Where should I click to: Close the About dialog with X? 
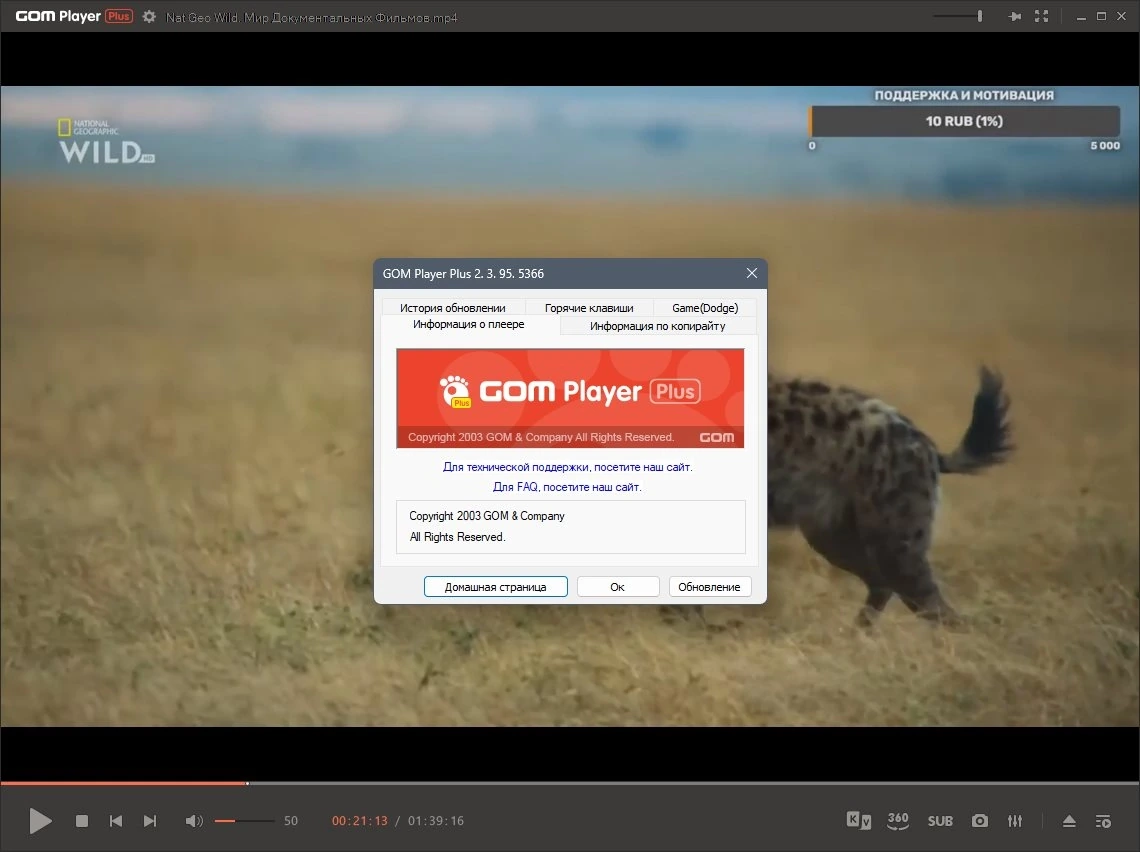pyautogui.click(x=752, y=273)
